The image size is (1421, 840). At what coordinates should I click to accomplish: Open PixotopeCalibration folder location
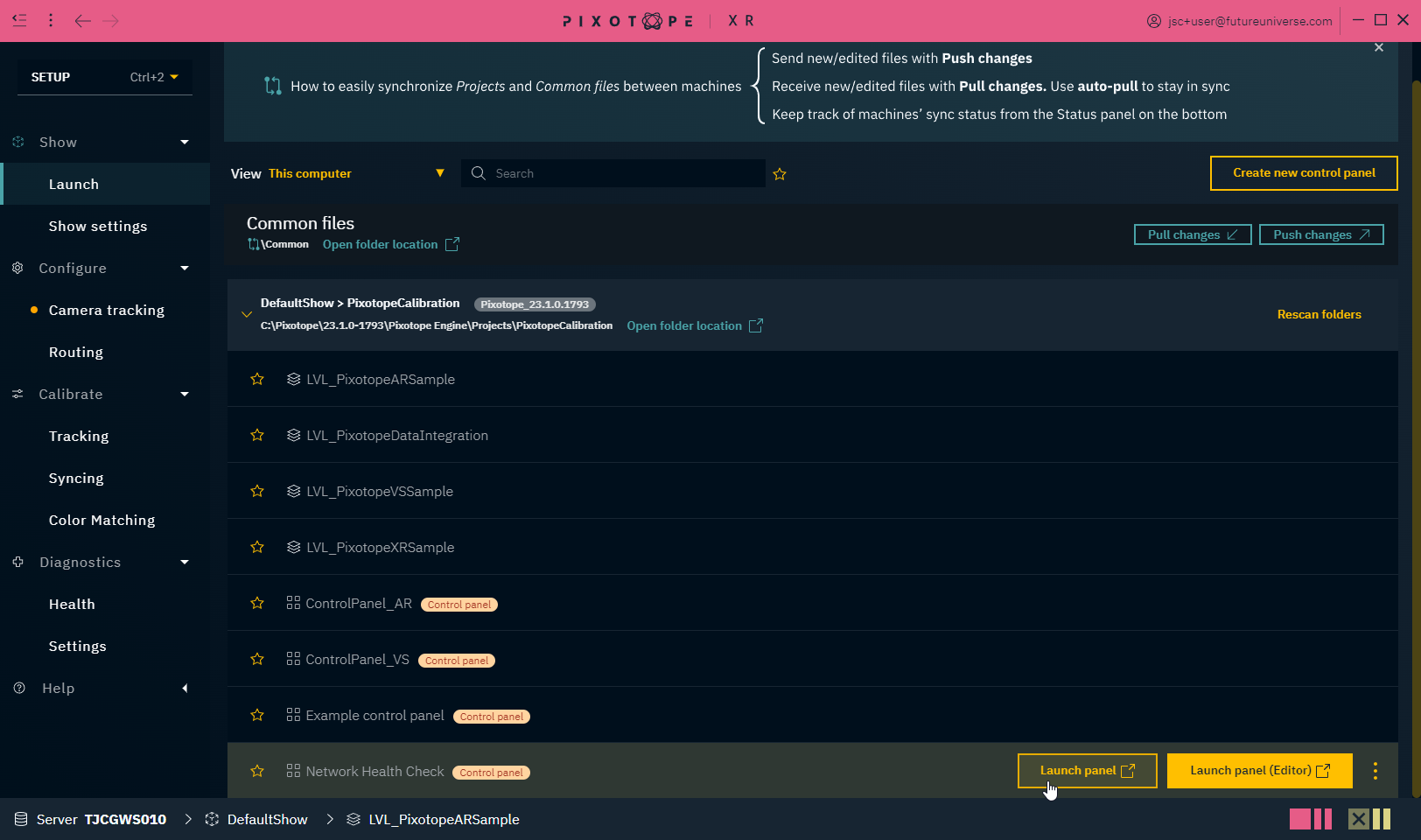click(x=695, y=325)
